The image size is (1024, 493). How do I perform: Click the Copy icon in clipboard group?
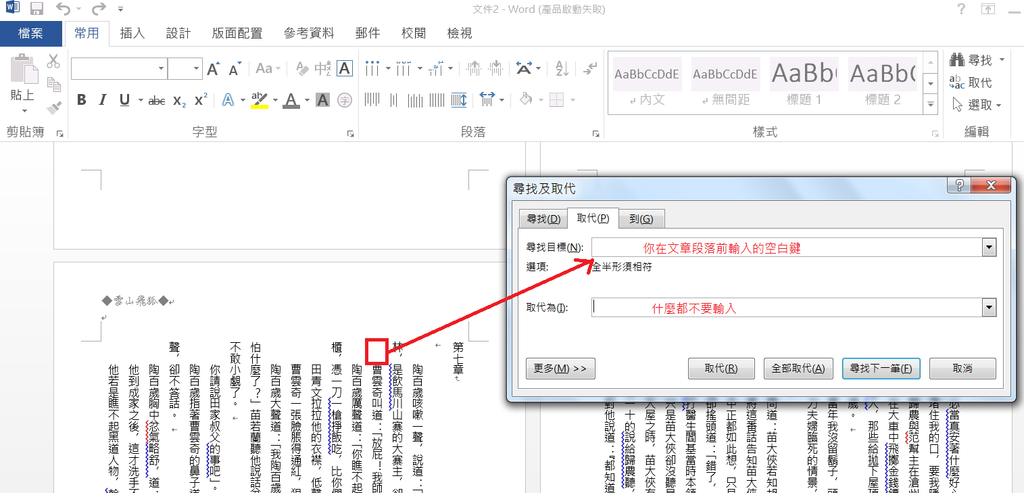[54, 84]
